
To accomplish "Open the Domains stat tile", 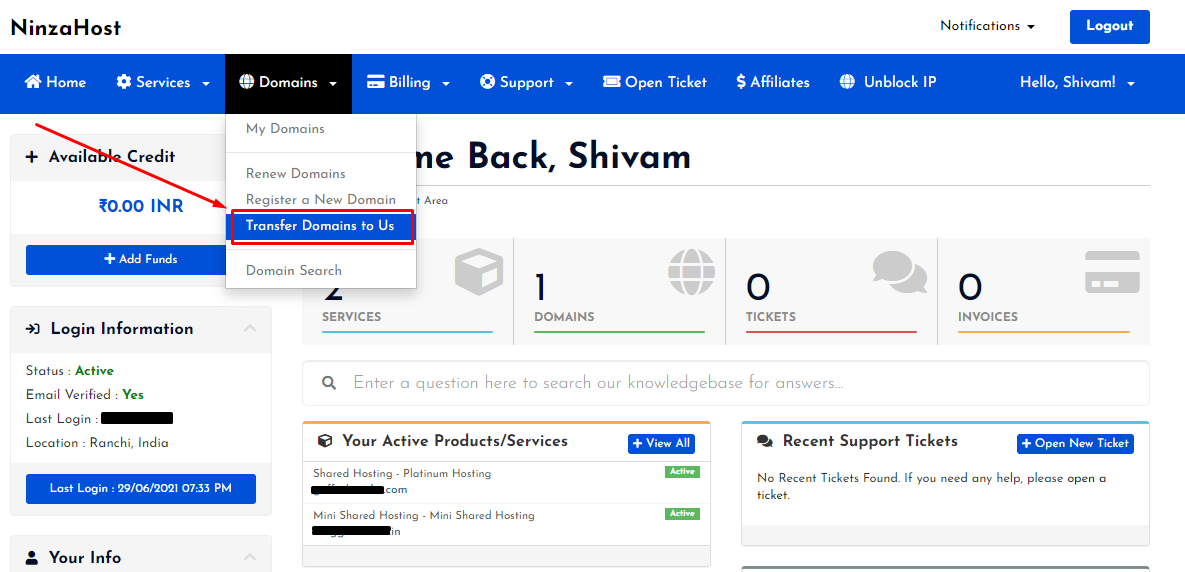I will [619, 291].
